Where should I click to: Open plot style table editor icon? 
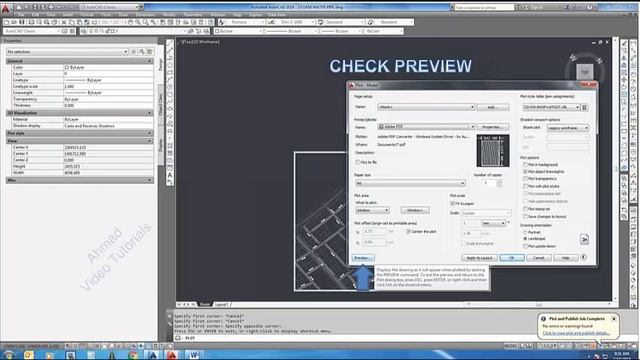pyautogui.click(x=584, y=107)
